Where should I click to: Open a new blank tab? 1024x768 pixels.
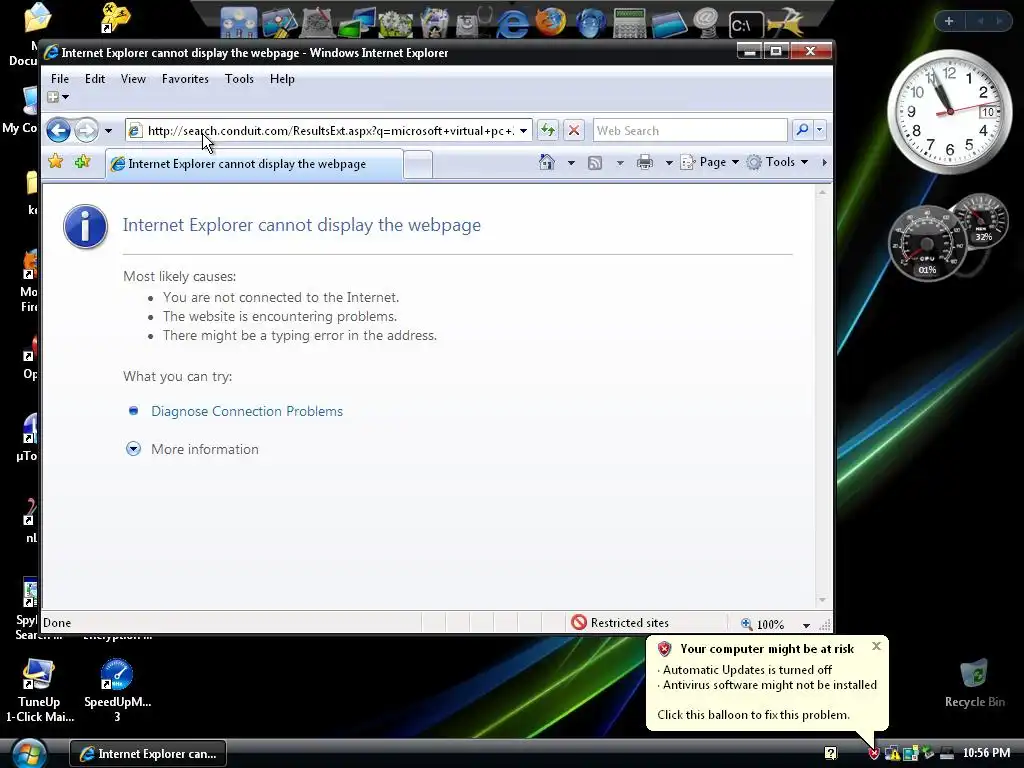tap(417, 164)
